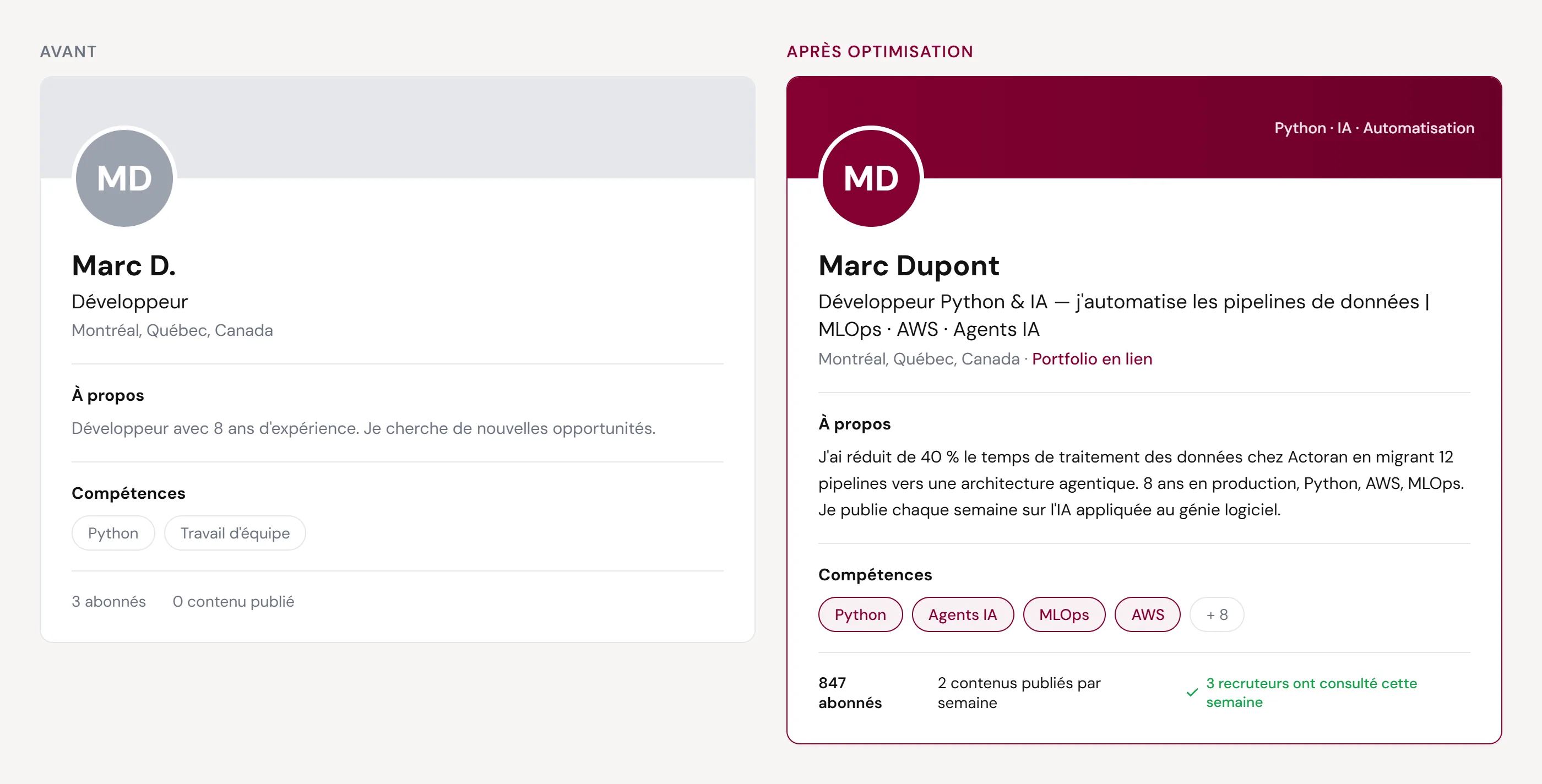Click the "AVANT" label

point(68,51)
